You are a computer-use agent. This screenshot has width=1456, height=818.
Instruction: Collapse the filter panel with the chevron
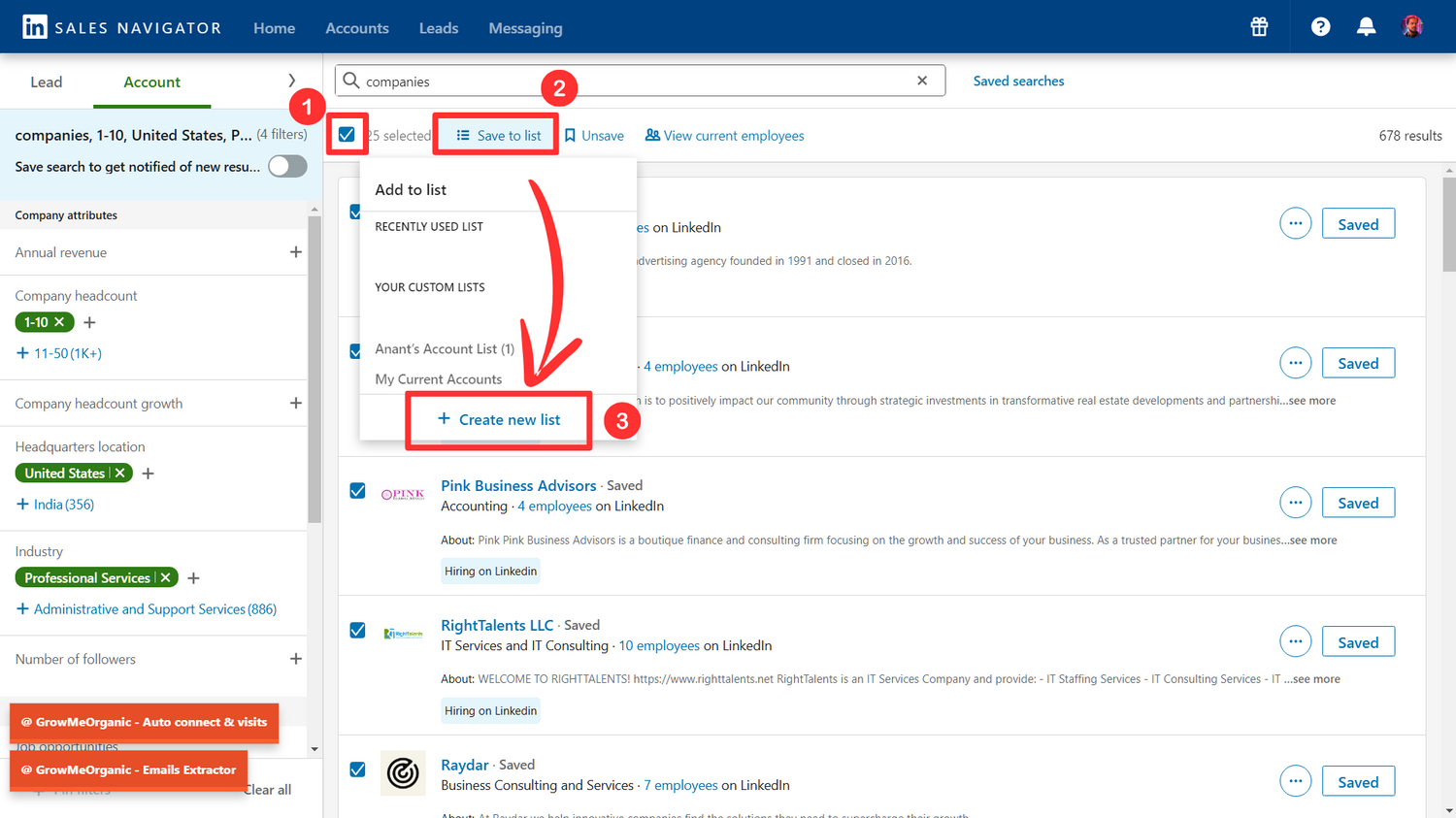click(291, 81)
